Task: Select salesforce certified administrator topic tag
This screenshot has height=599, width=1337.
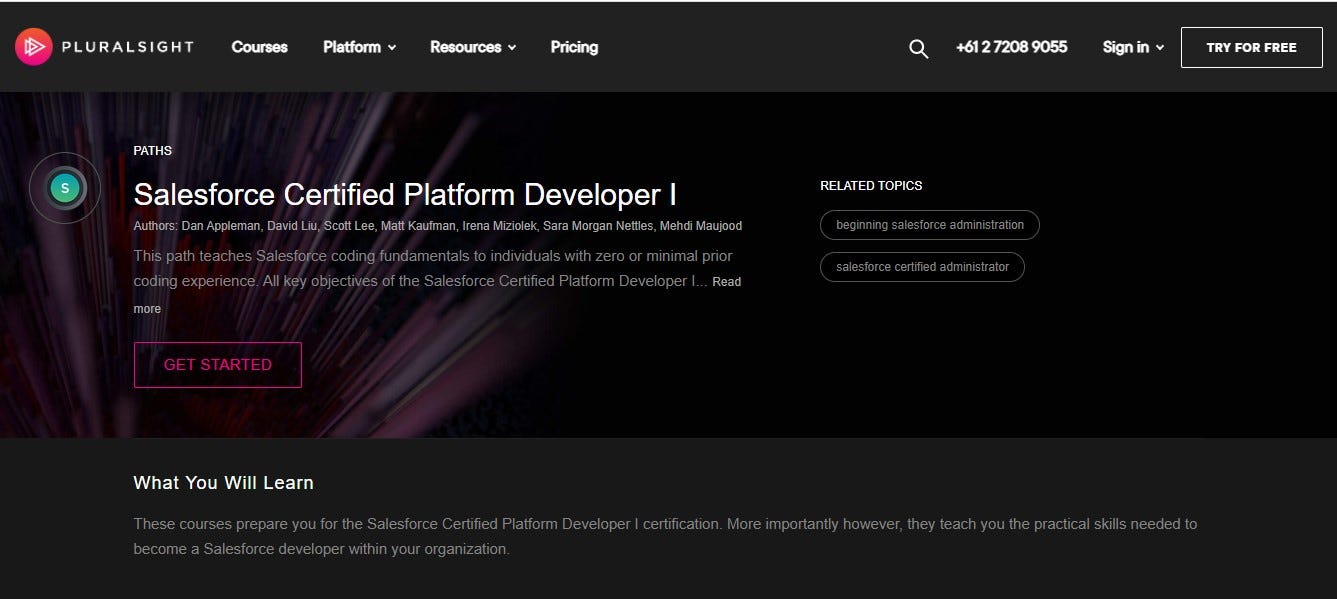Action: coord(922,267)
